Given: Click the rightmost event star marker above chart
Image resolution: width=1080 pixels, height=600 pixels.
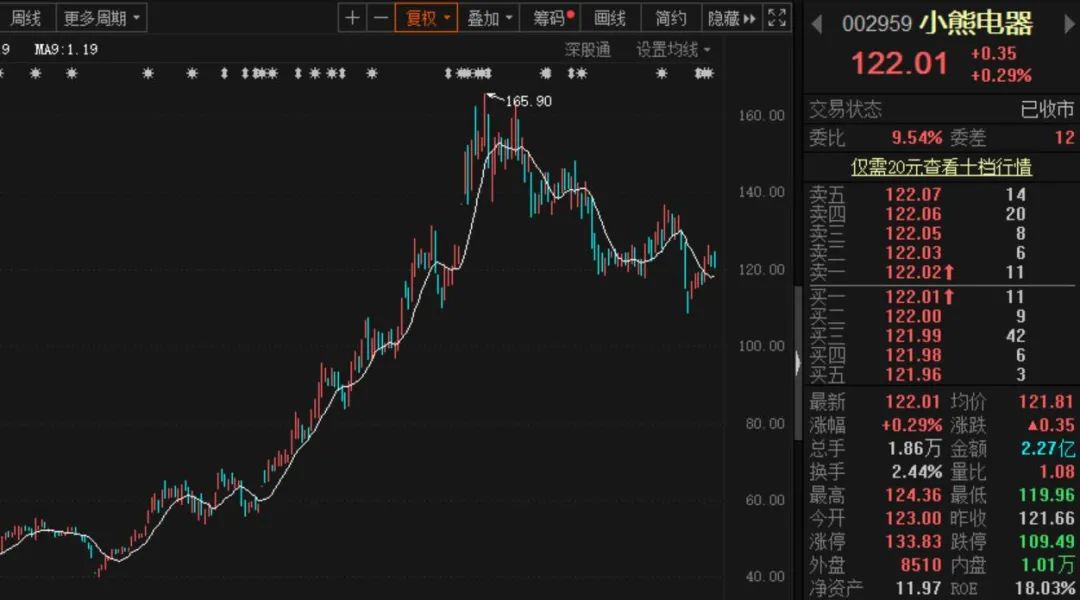Looking at the screenshot, I should coord(706,73).
